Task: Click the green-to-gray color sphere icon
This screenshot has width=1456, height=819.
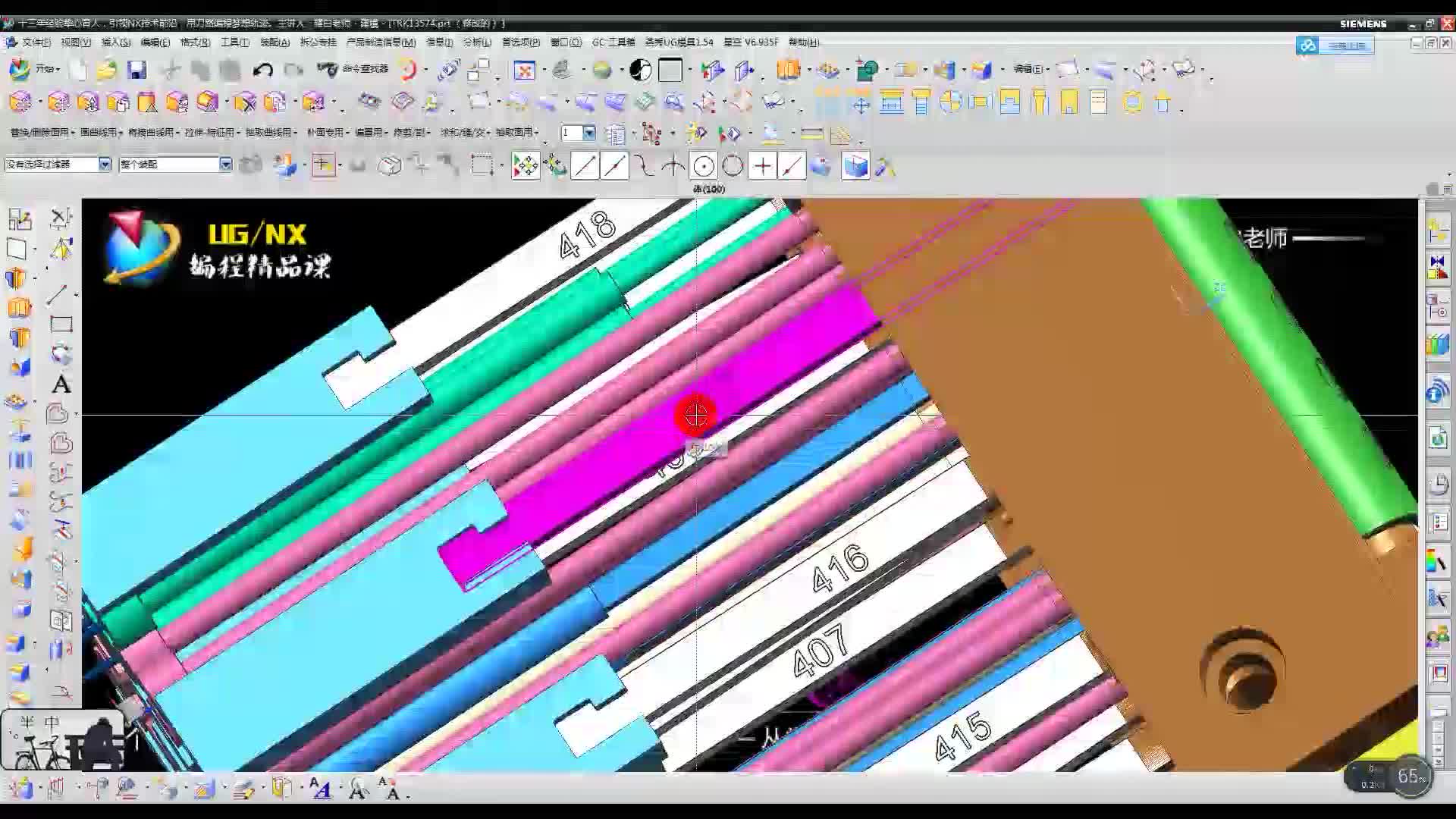Action: point(602,71)
